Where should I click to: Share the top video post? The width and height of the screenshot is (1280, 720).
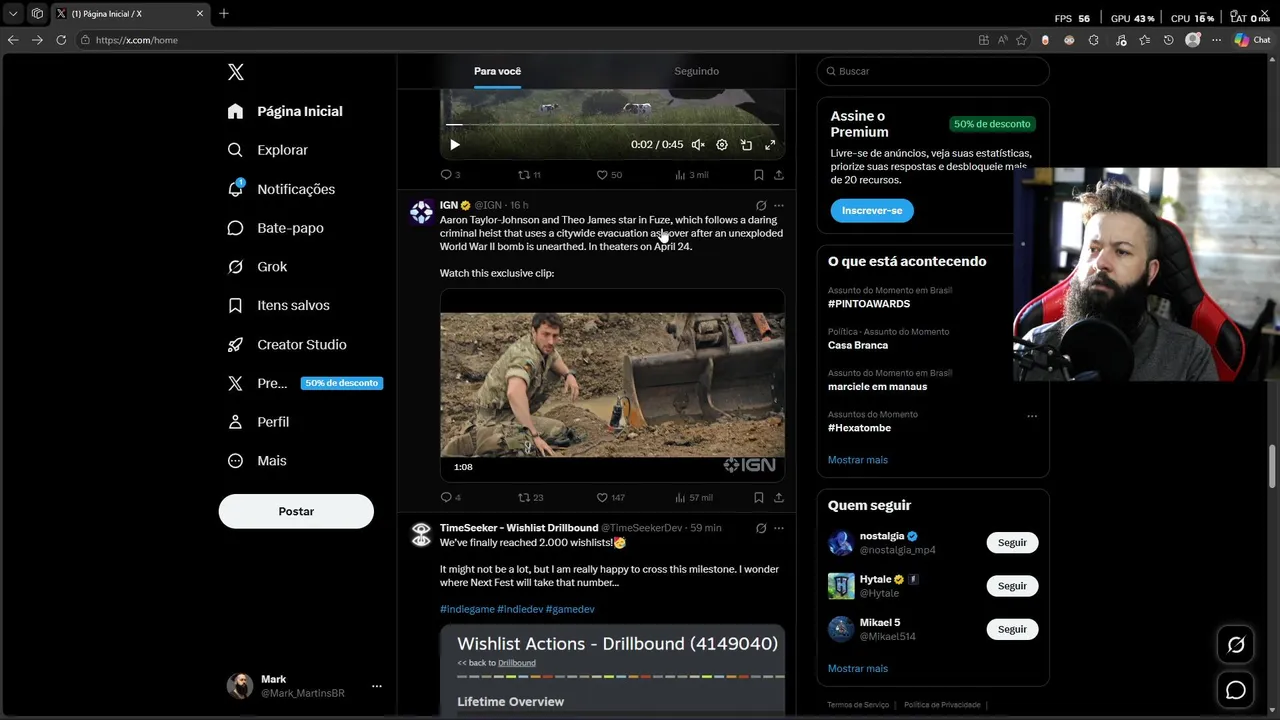779,175
